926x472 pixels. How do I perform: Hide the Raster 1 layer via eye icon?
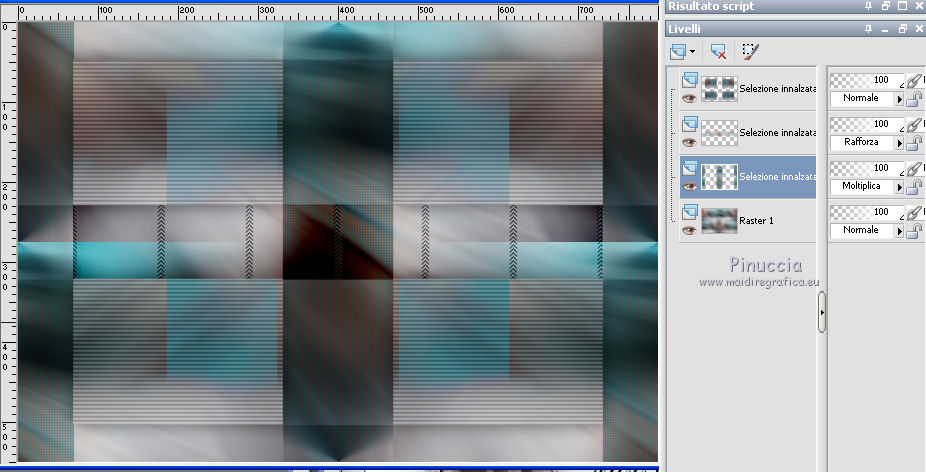pyautogui.click(x=689, y=230)
